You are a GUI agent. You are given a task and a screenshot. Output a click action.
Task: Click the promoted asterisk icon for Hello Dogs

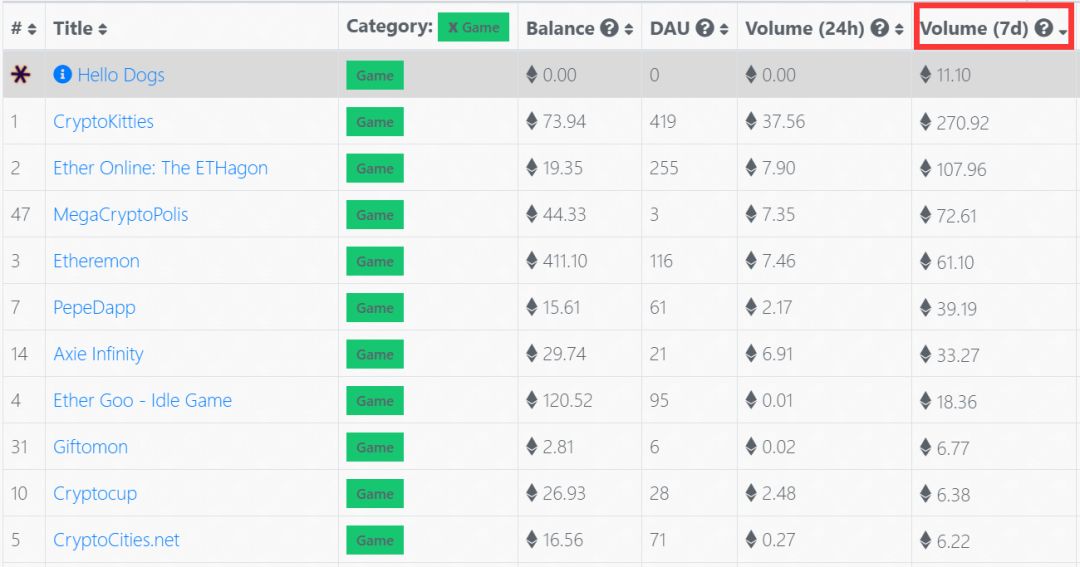21,74
